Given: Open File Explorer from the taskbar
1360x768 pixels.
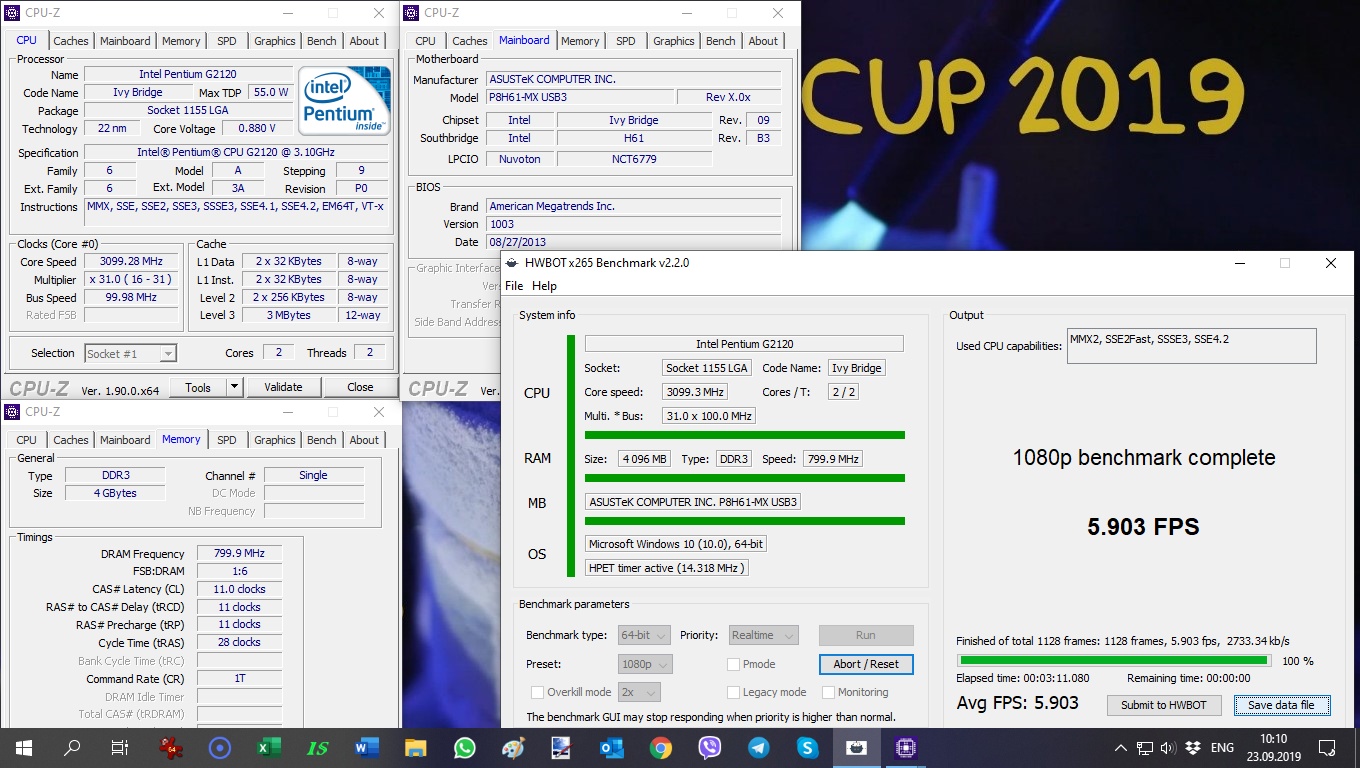Looking at the screenshot, I should (416, 747).
